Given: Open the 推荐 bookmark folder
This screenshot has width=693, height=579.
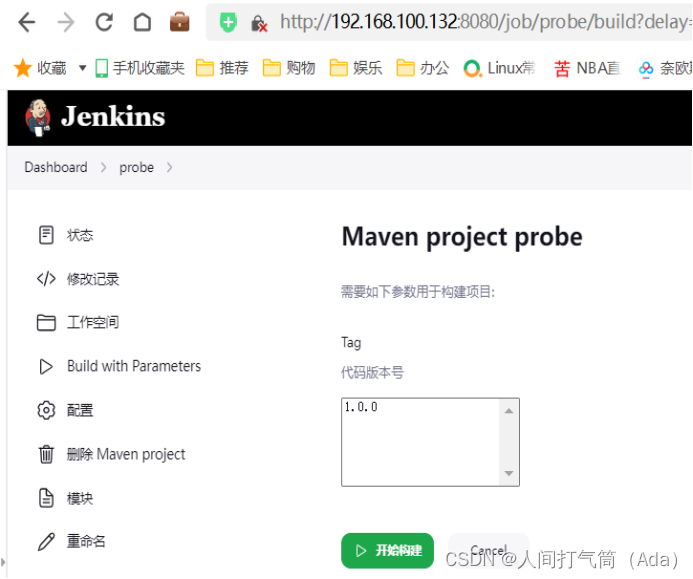Looking at the screenshot, I should click(222, 68).
